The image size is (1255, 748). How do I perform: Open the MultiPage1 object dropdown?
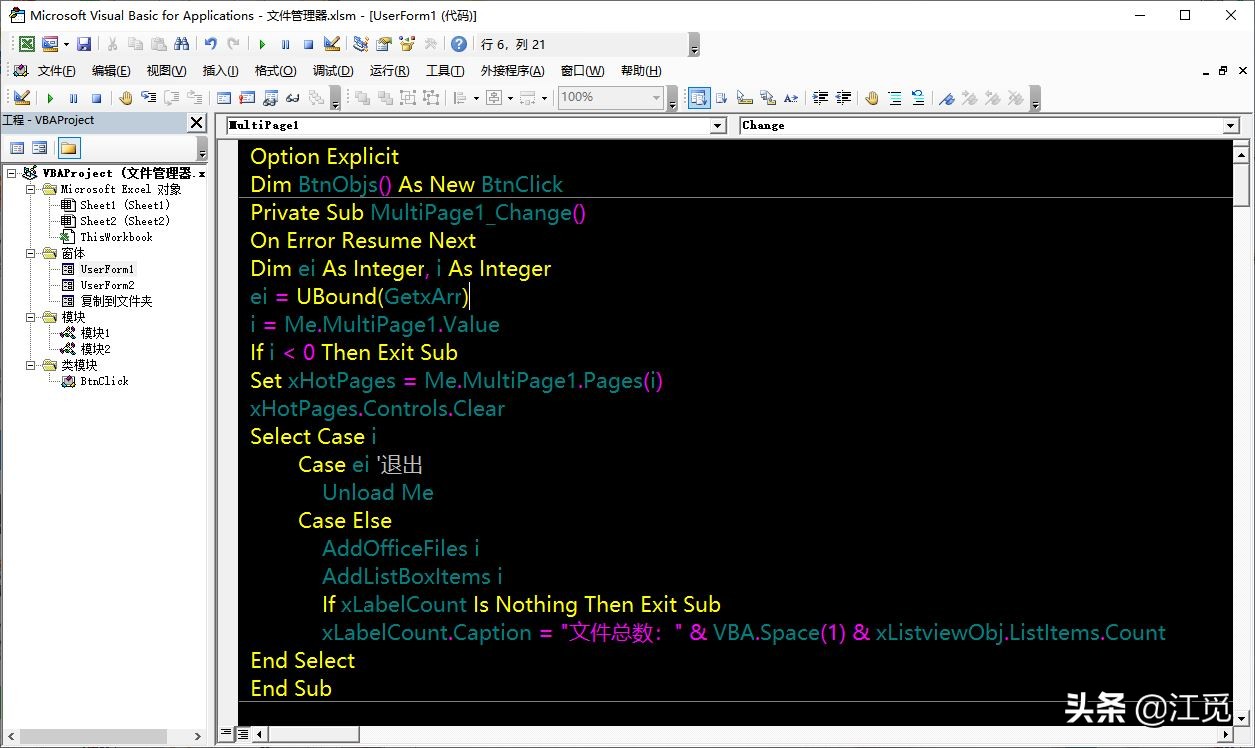click(x=717, y=126)
